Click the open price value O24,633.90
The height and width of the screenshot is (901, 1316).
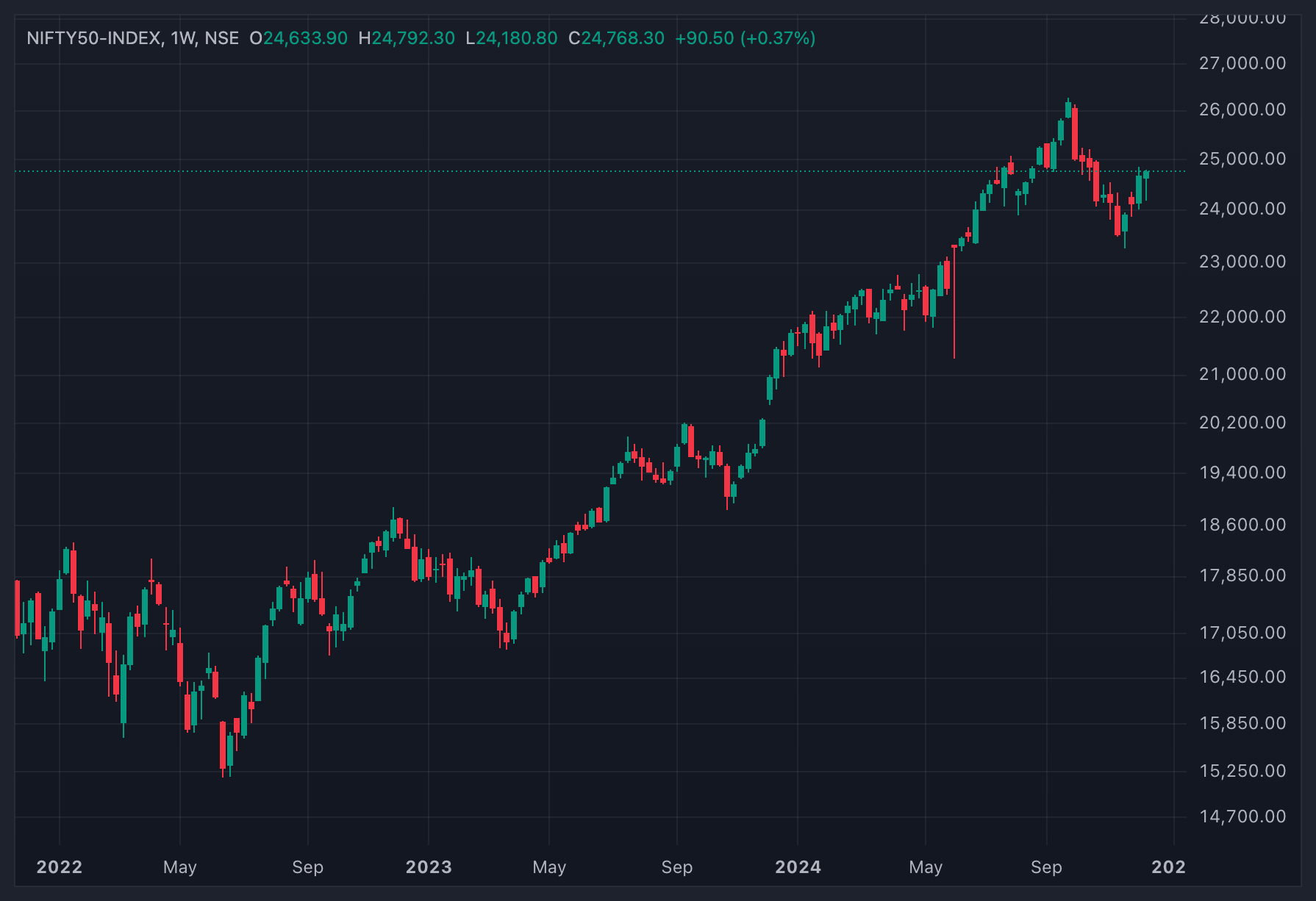click(x=298, y=38)
